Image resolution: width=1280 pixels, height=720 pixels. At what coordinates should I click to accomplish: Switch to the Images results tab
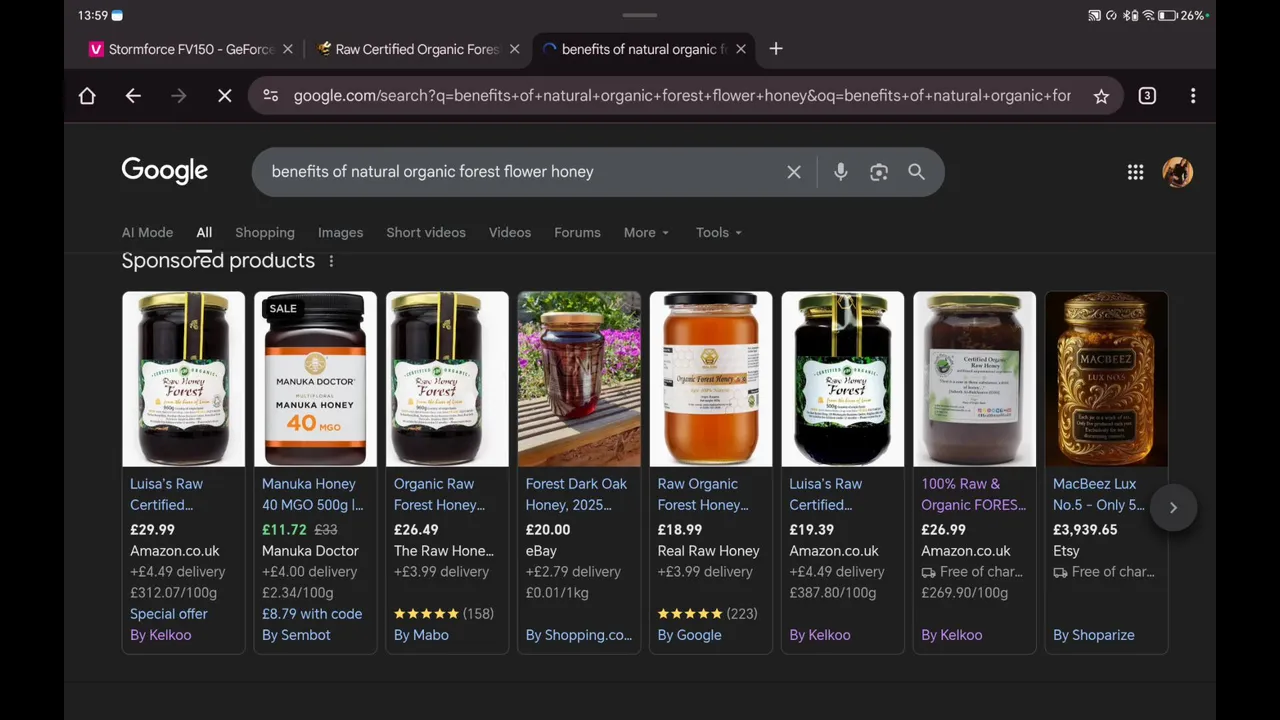[340, 232]
